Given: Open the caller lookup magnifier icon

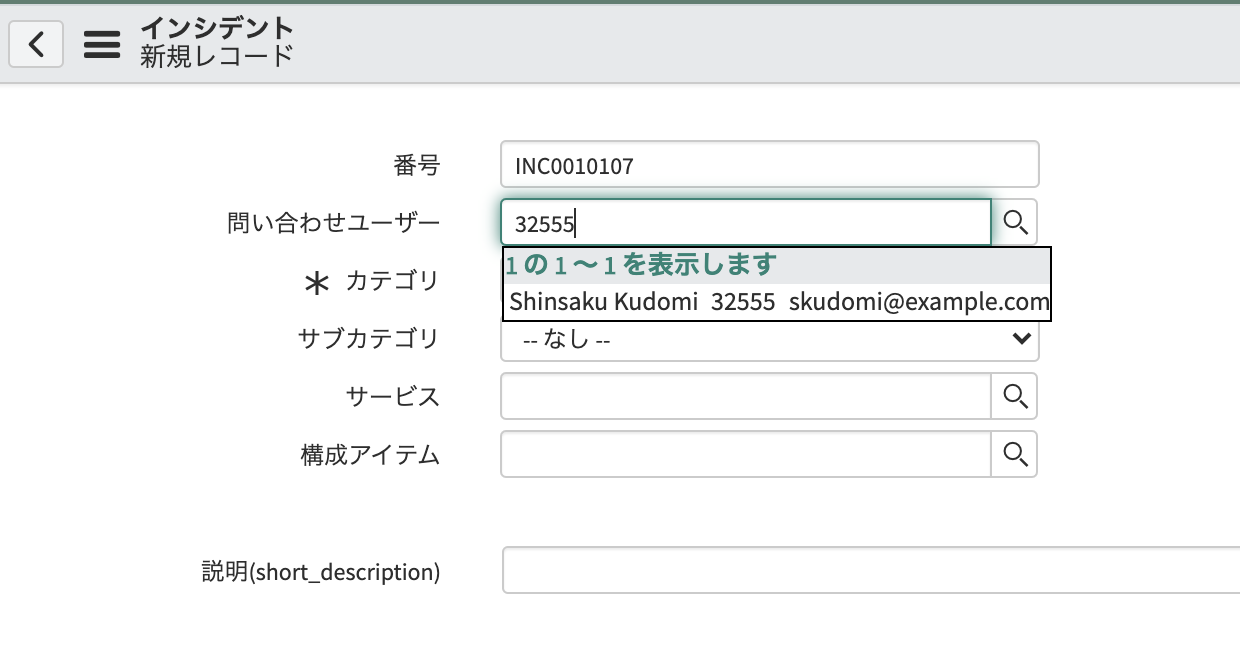Looking at the screenshot, I should (1015, 222).
